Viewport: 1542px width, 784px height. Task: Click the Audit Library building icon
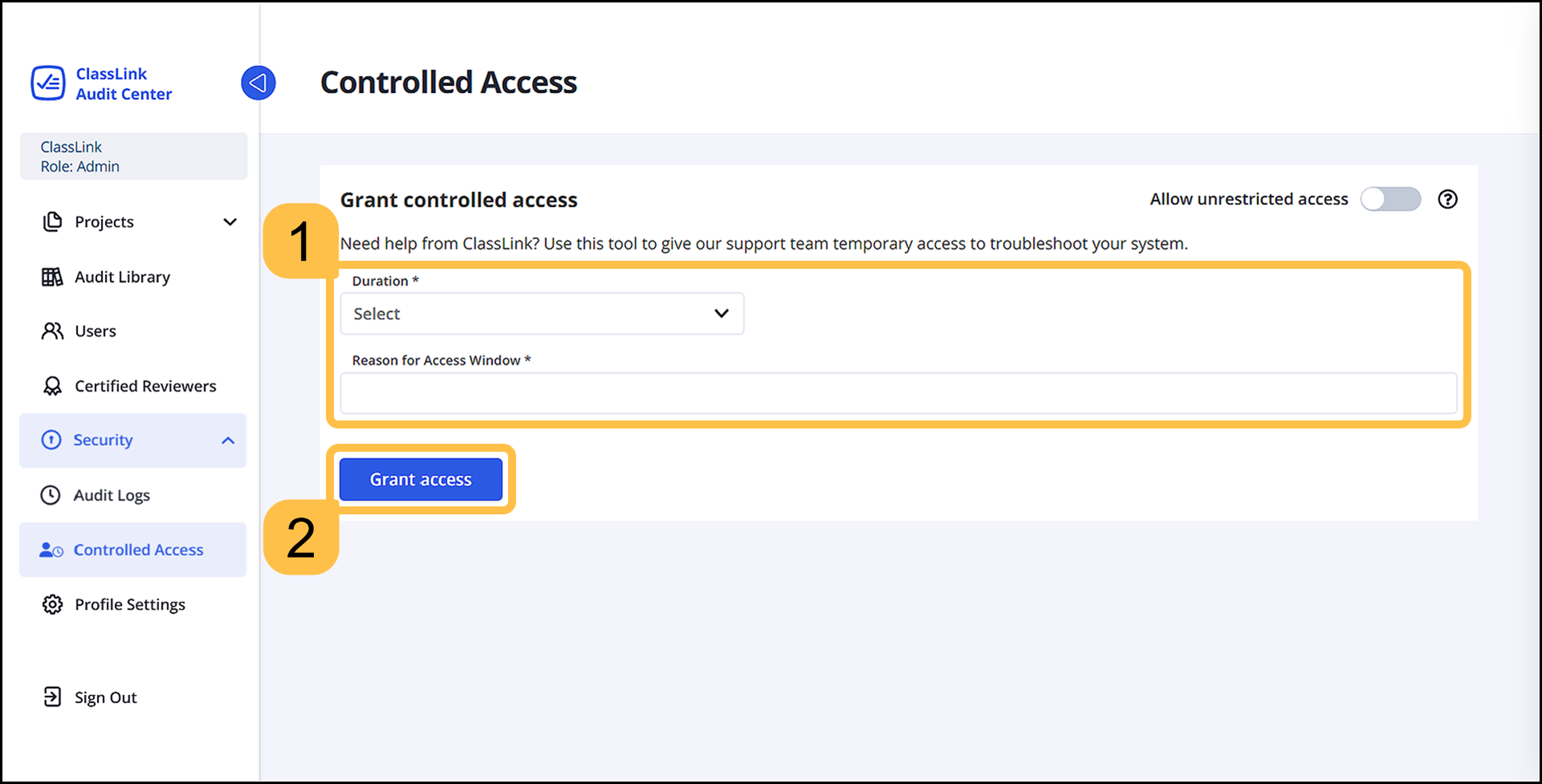(52, 276)
